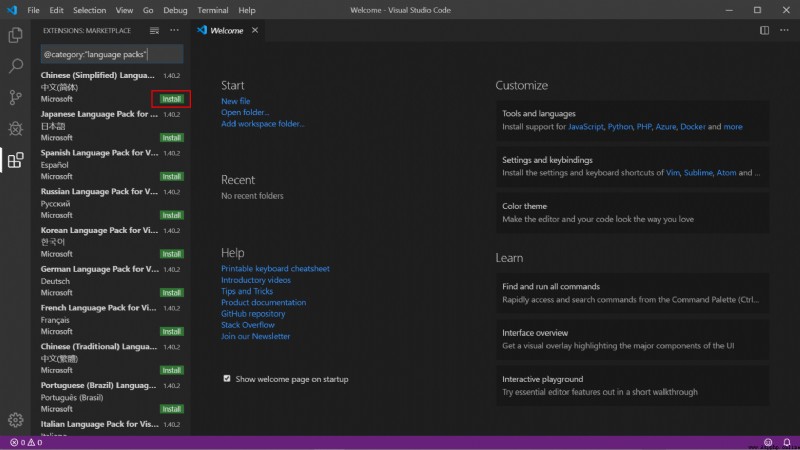Install Chinese (Simplified) Language Pack
Viewport: 800px width, 450px height.
171,99
